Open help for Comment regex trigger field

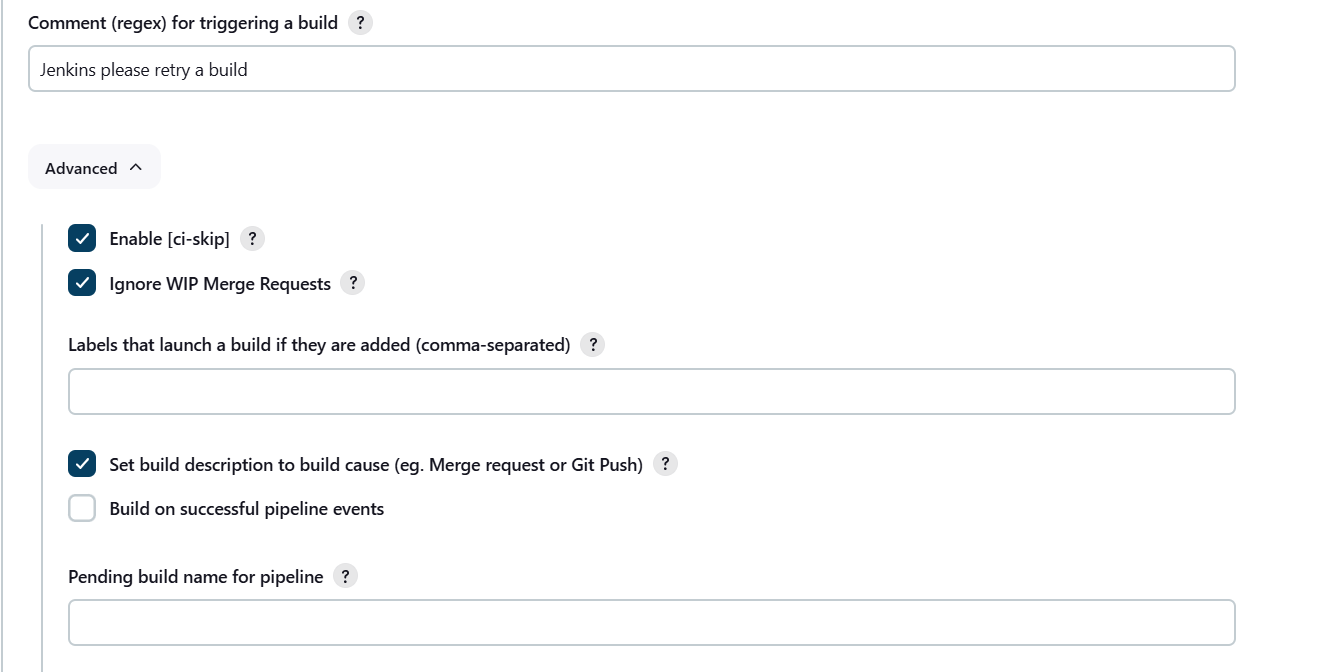pyautogui.click(x=360, y=23)
